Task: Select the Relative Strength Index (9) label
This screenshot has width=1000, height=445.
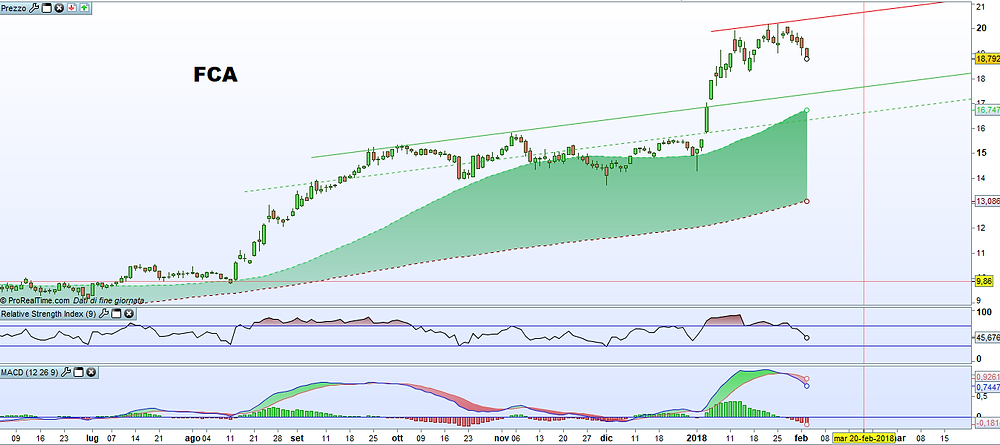Action: coord(50,314)
